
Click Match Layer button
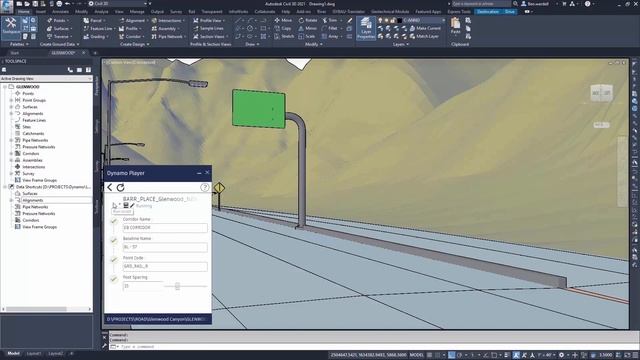pyautogui.click(x=424, y=36)
